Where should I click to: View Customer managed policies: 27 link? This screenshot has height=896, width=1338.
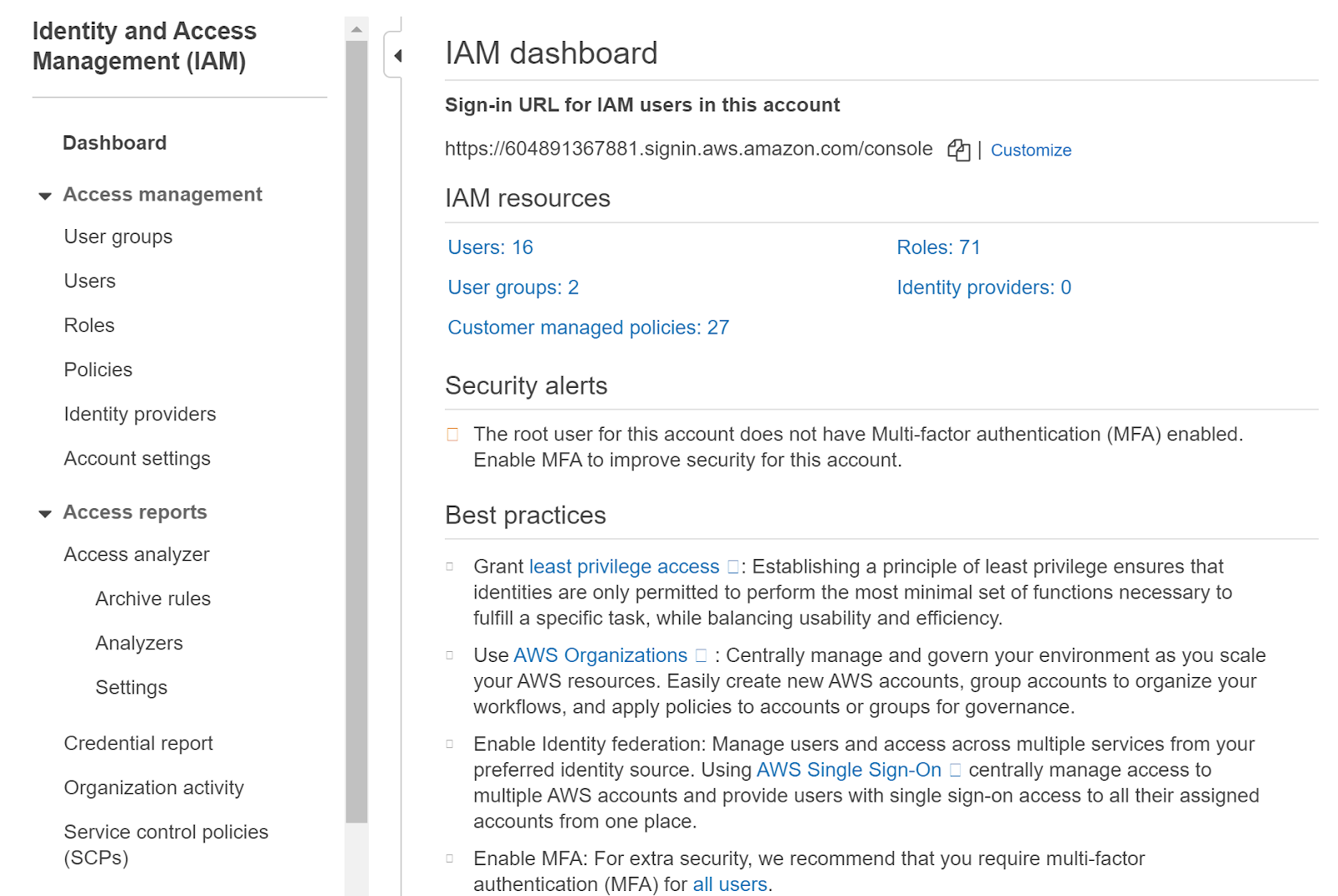[x=588, y=328]
